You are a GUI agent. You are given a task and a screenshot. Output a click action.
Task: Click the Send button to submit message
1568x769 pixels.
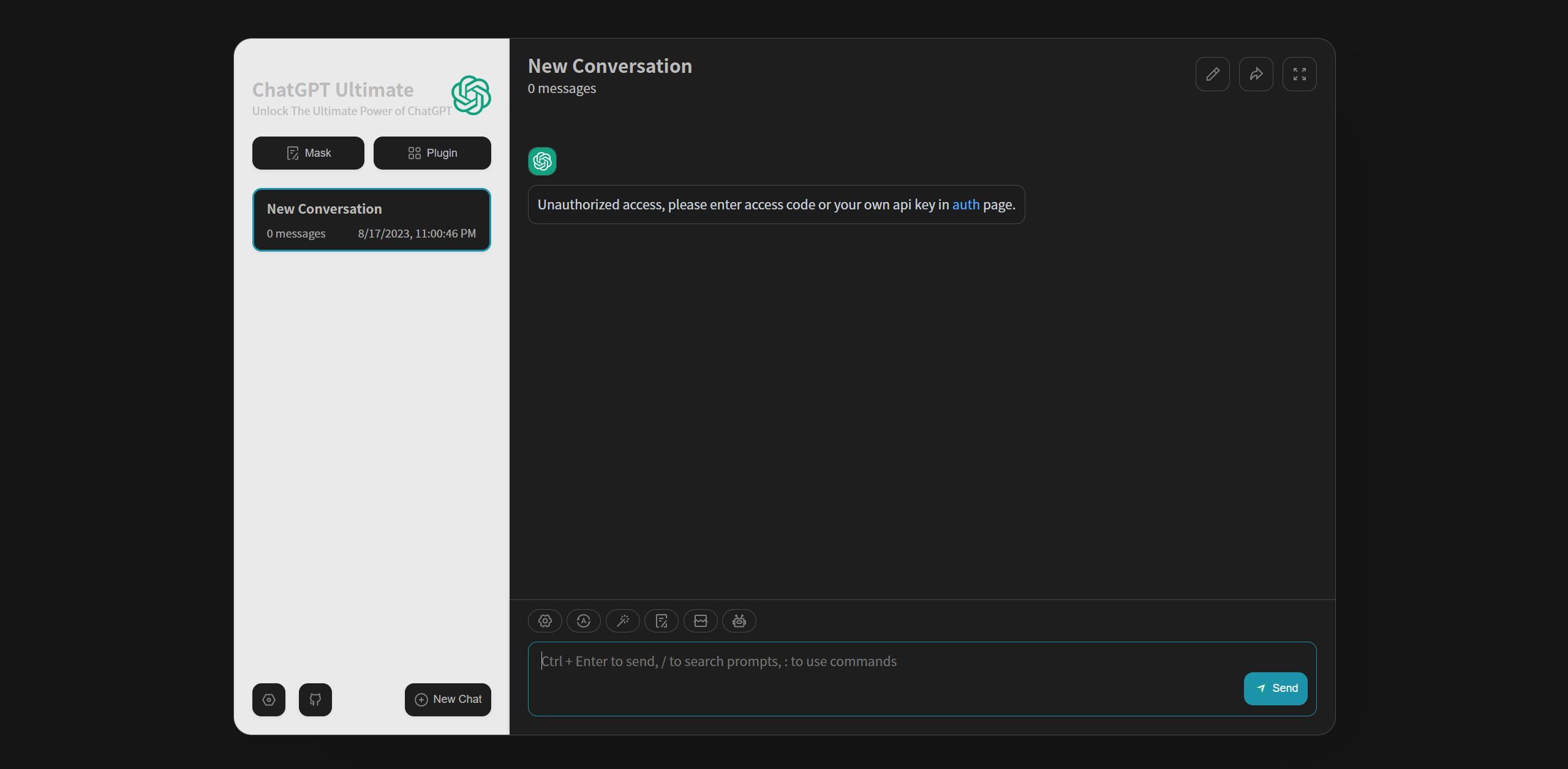coord(1276,688)
